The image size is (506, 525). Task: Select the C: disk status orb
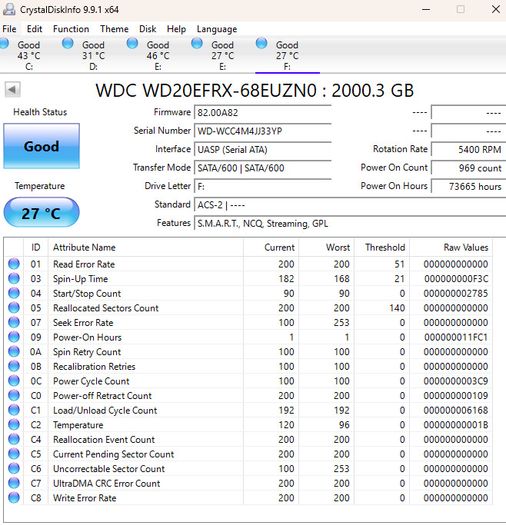4,44
